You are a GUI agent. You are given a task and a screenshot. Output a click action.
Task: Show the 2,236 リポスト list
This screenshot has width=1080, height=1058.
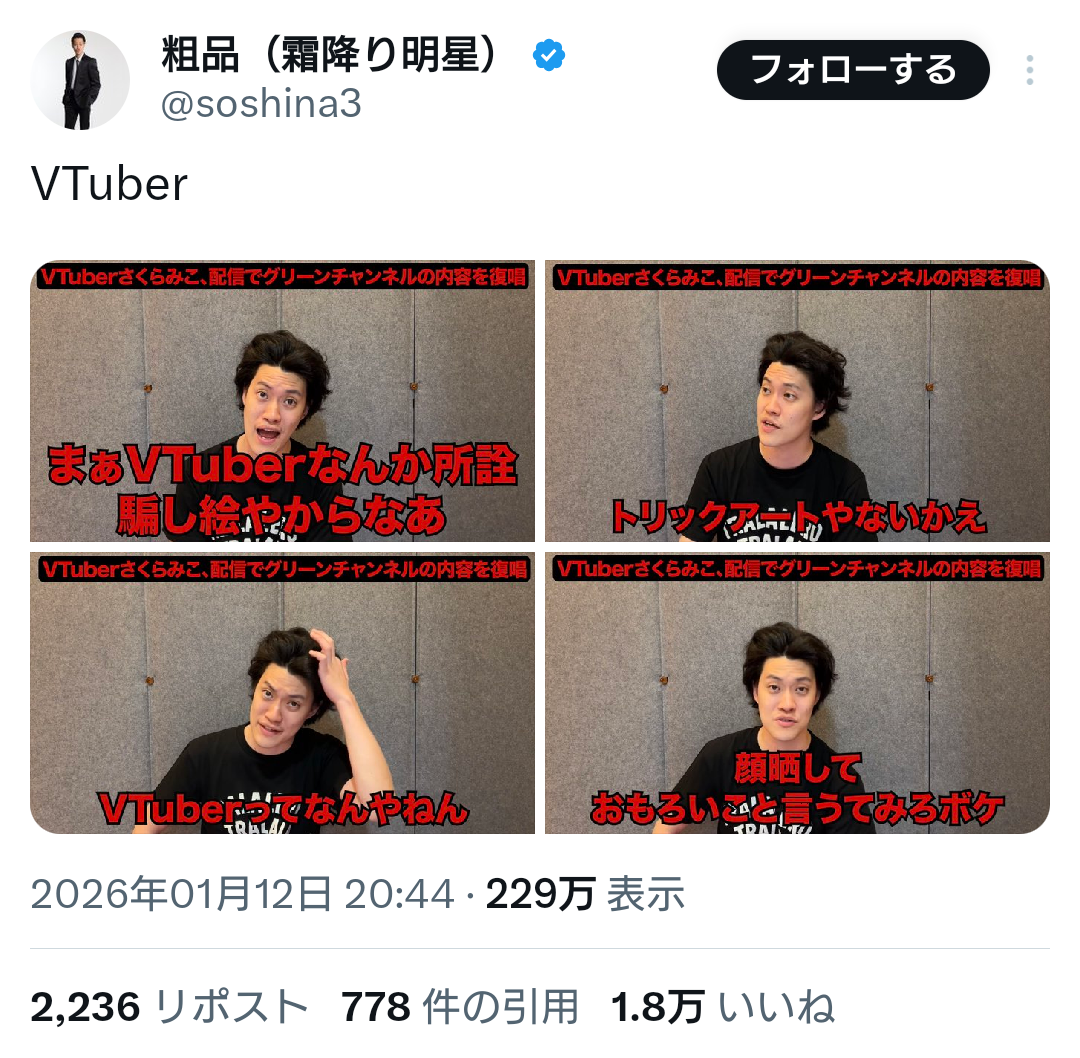click(169, 1007)
